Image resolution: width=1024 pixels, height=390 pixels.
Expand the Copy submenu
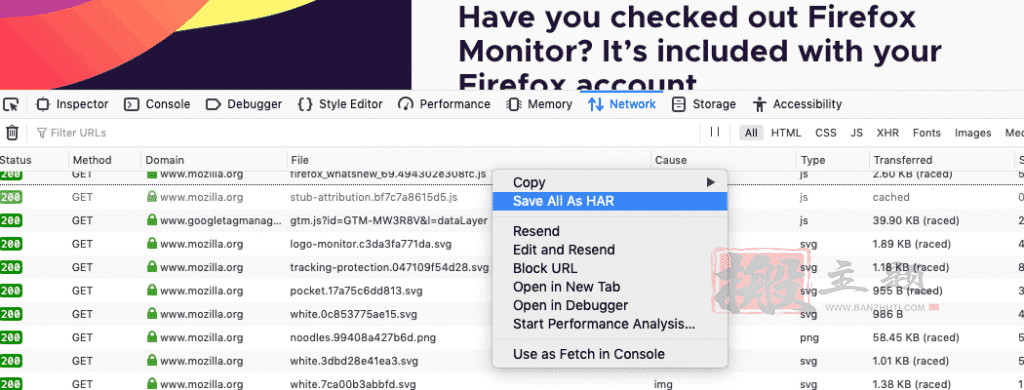[x=609, y=183]
